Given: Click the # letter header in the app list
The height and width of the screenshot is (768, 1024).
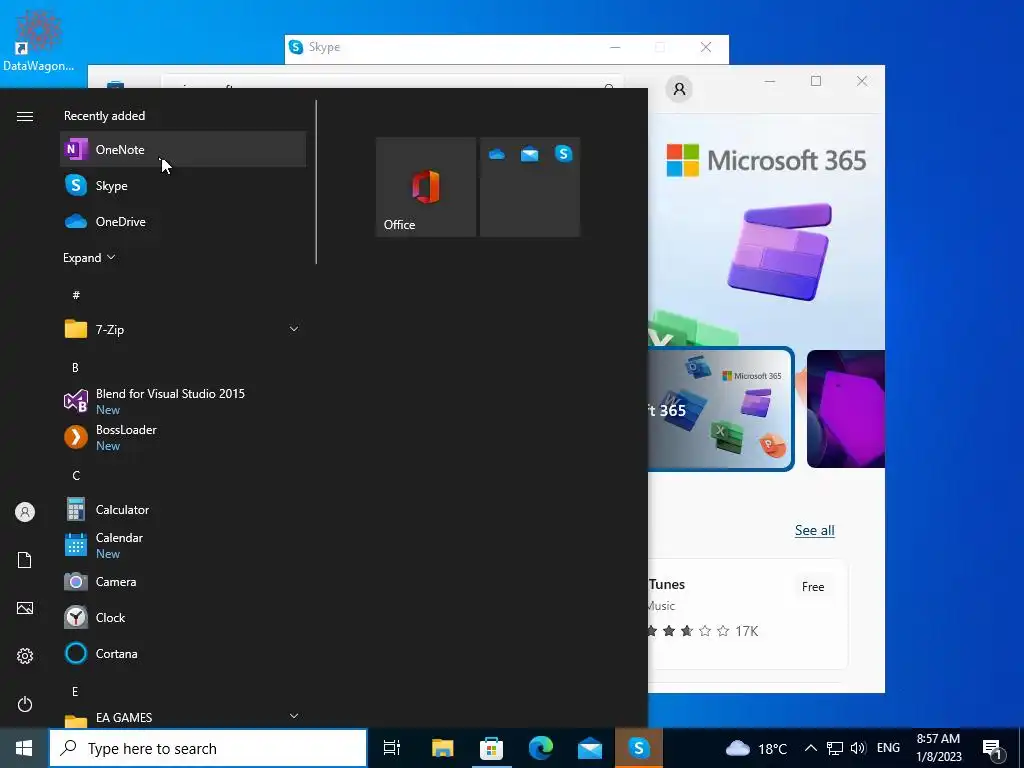Looking at the screenshot, I should [x=76, y=295].
